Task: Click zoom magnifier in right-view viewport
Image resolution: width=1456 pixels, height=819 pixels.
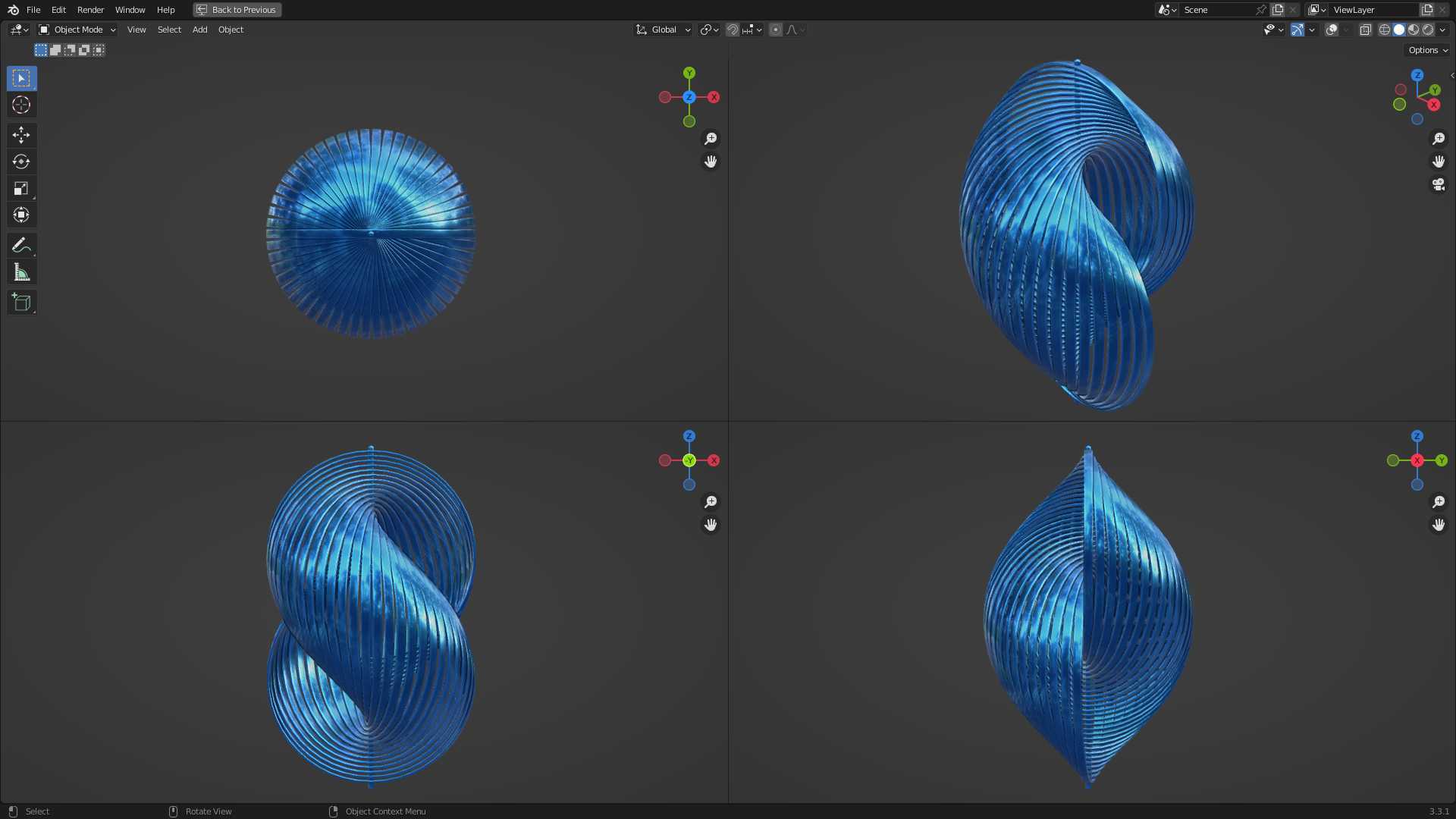Action: click(x=1439, y=502)
